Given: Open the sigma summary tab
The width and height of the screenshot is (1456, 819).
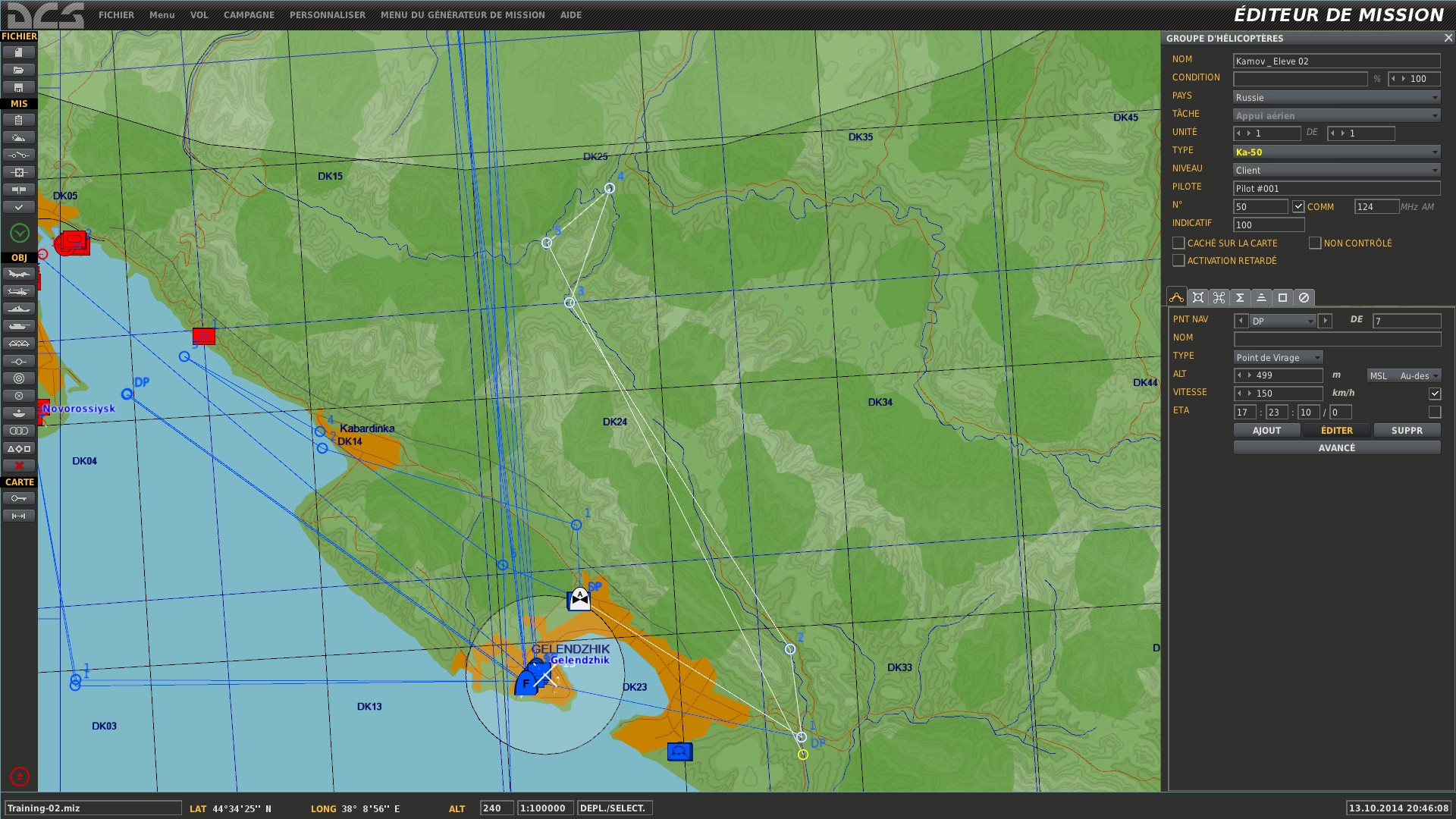Looking at the screenshot, I should point(1241,297).
